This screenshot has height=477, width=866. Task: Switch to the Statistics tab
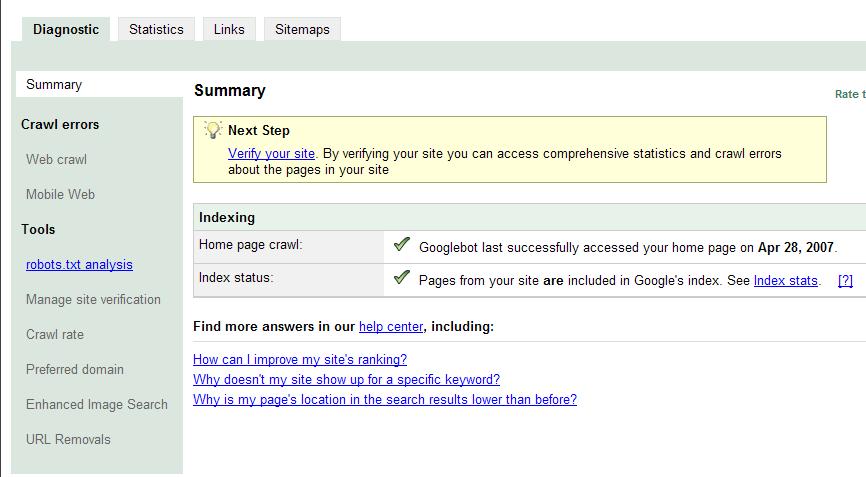click(x=156, y=29)
